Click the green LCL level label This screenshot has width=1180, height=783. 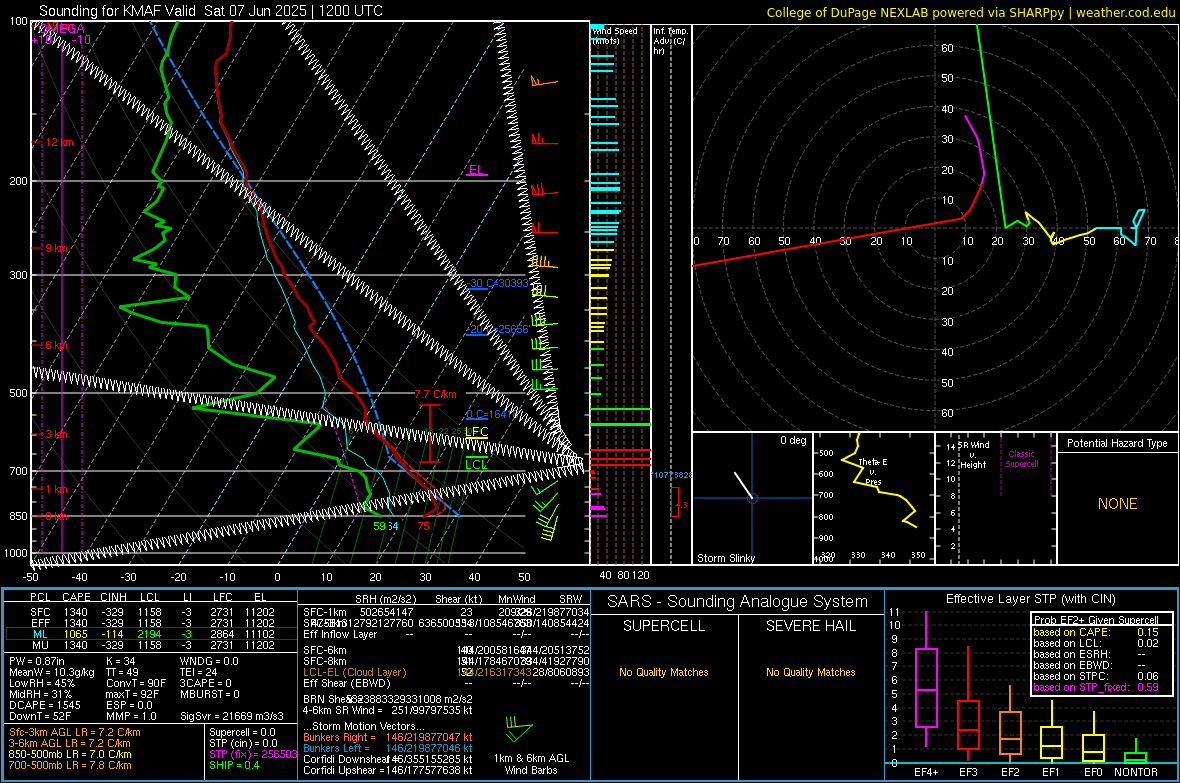pyautogui.click(x=476, y=464)
